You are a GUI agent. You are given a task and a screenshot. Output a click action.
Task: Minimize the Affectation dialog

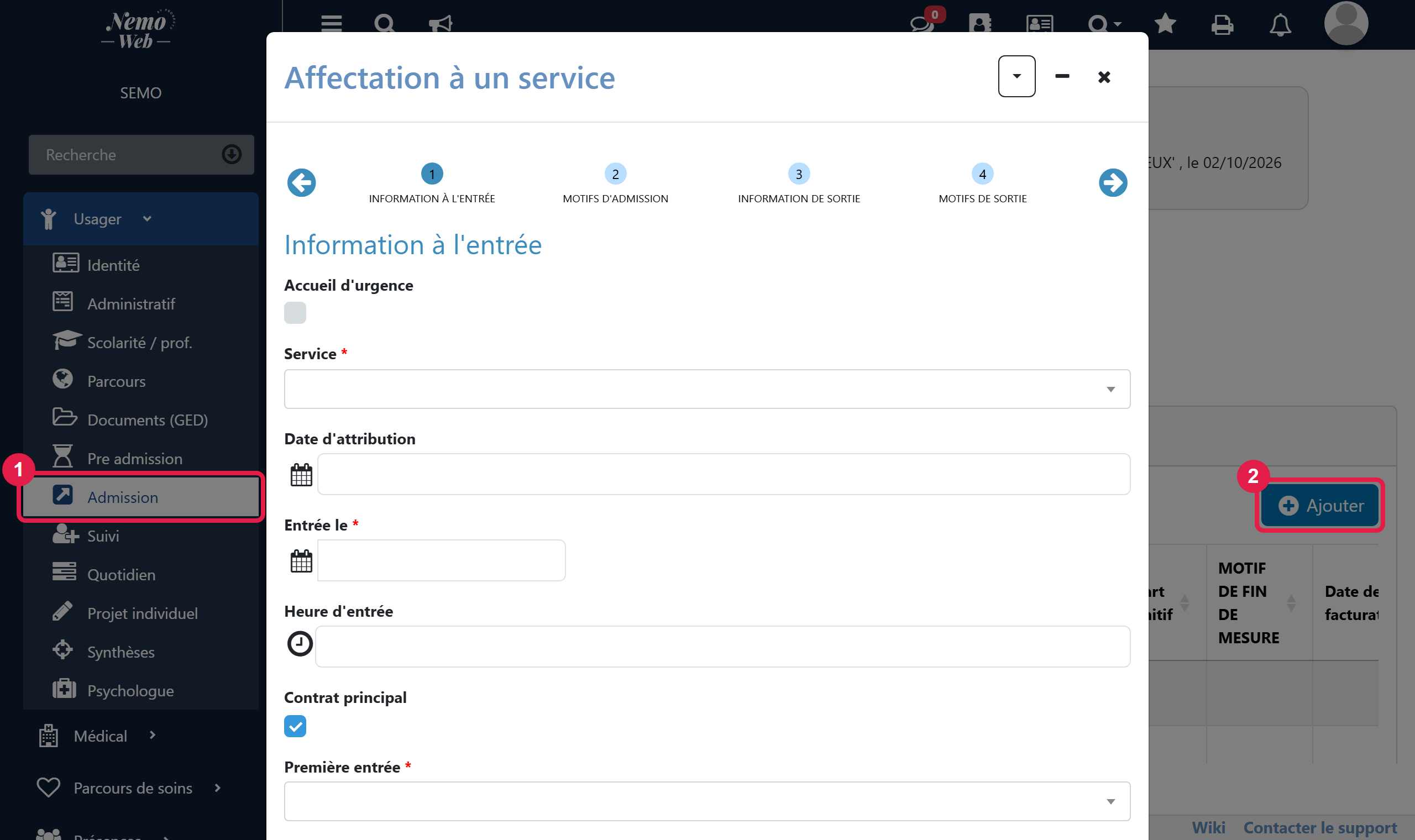pos(1062,76)
